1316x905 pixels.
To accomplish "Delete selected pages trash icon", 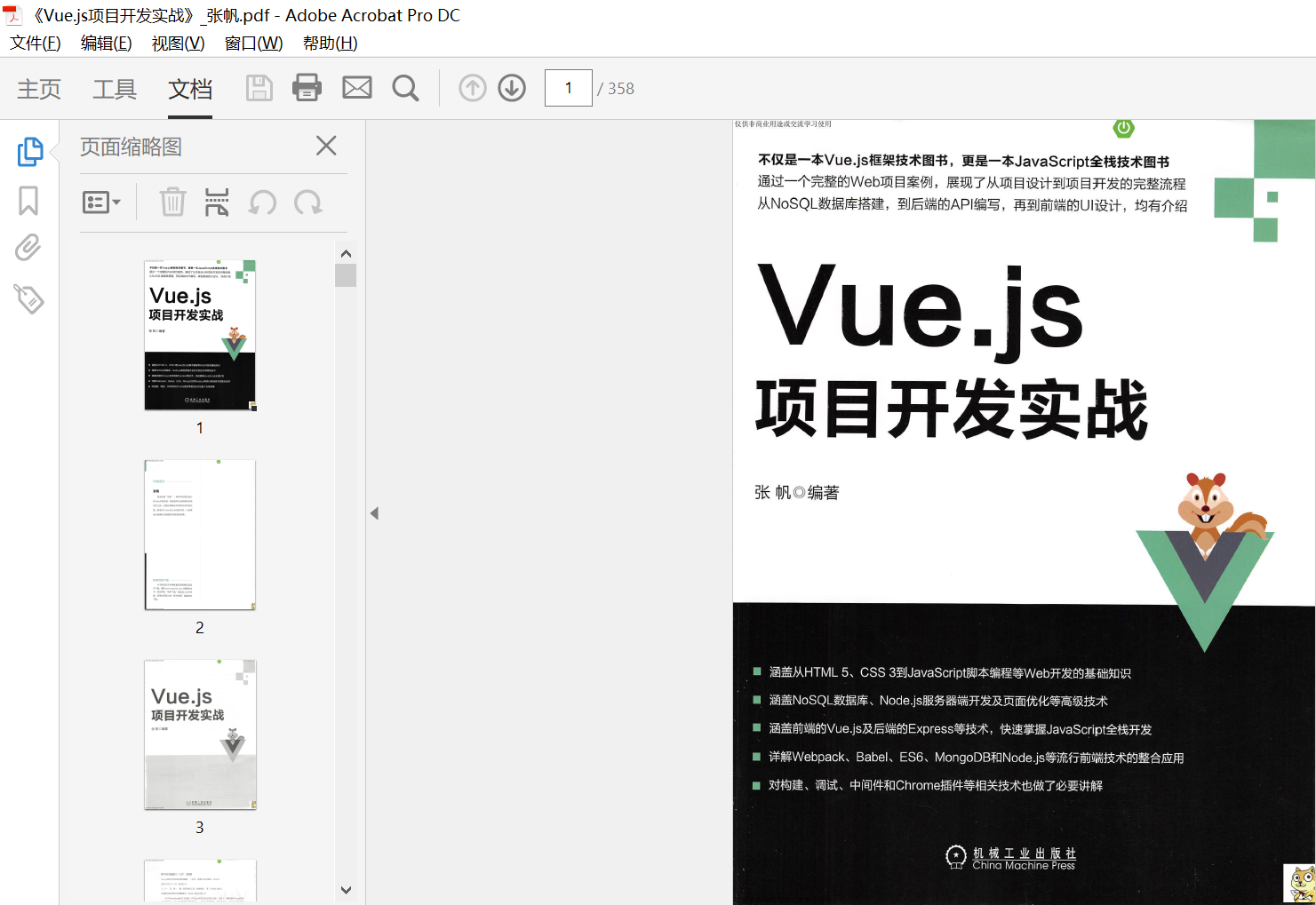I will click(x=172, y=202).
